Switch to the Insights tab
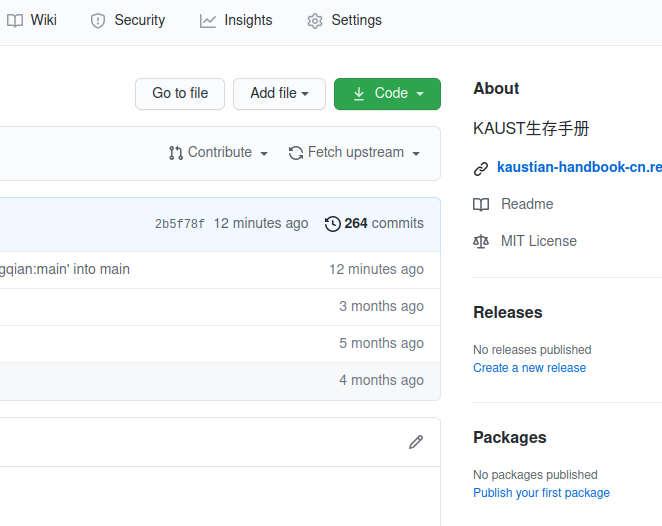The height and width of the screenshot is (526, 662). 236,20
